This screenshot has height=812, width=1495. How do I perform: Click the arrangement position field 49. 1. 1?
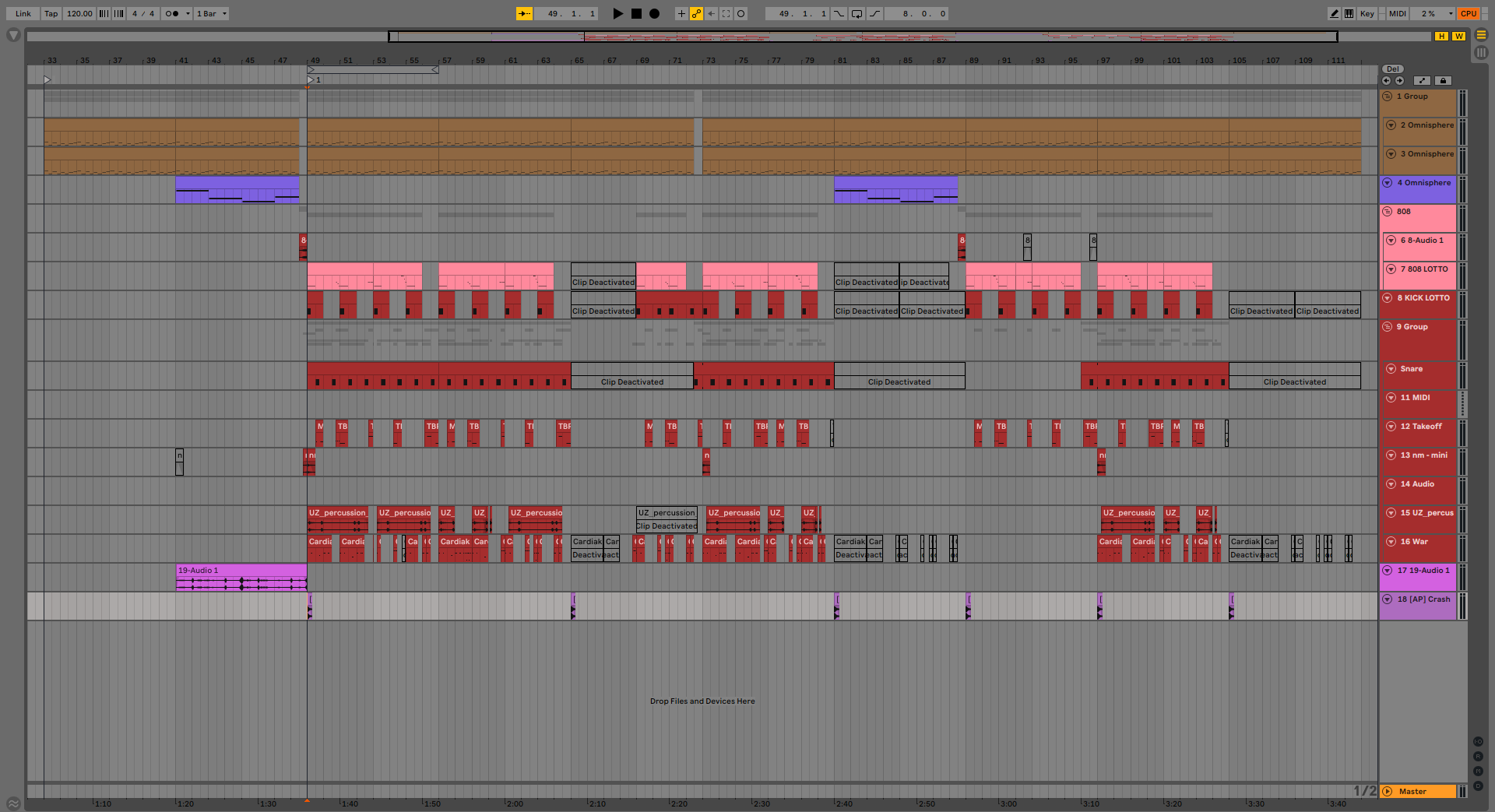click(567, 13)
